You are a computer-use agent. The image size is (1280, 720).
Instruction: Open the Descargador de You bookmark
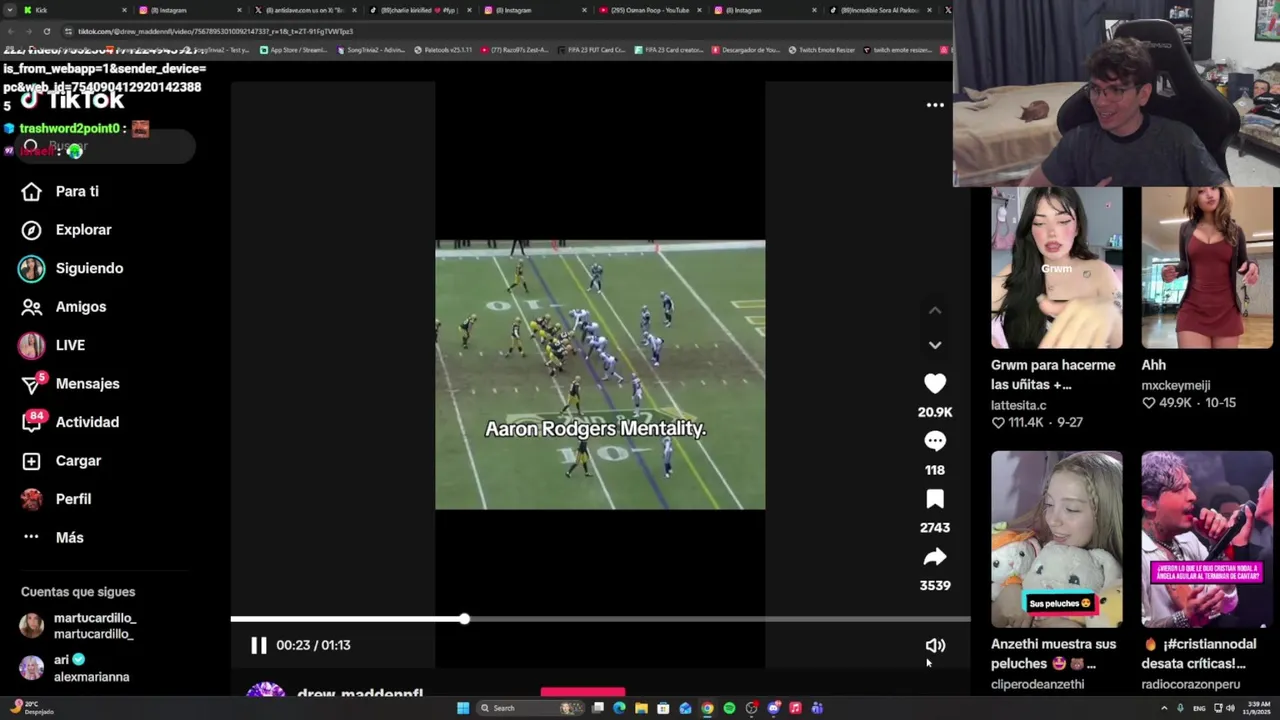tap(745, 50)
